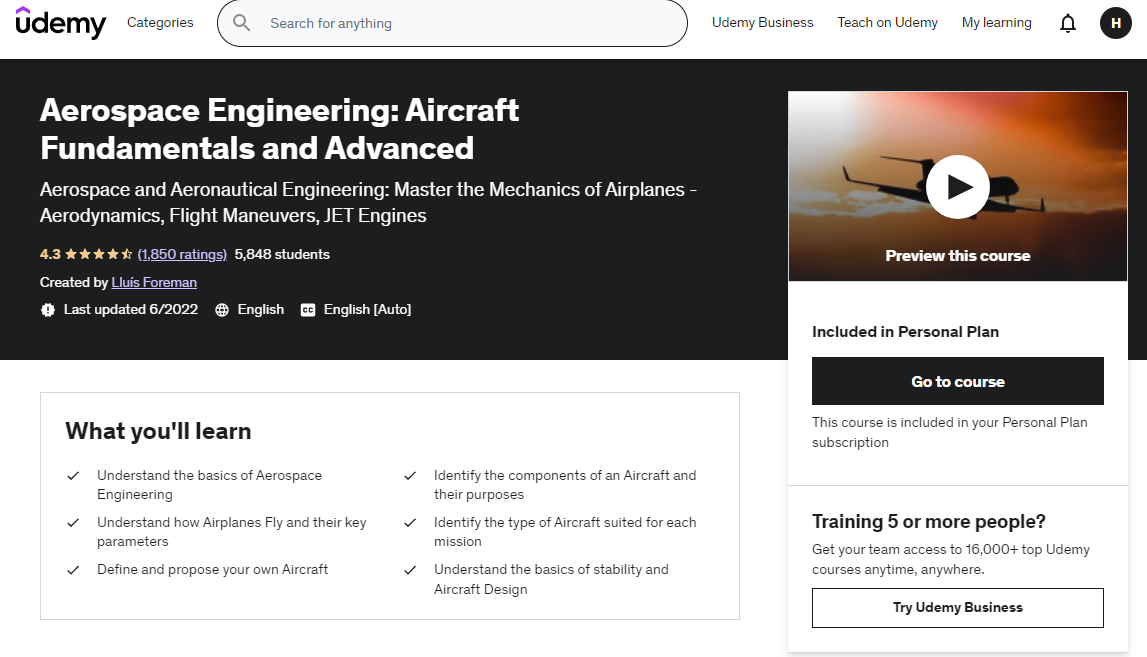Click the course subtitle about Mechanics of Airplanes
This screenshot has height=657, width=1147.
[x=368, y=202]
